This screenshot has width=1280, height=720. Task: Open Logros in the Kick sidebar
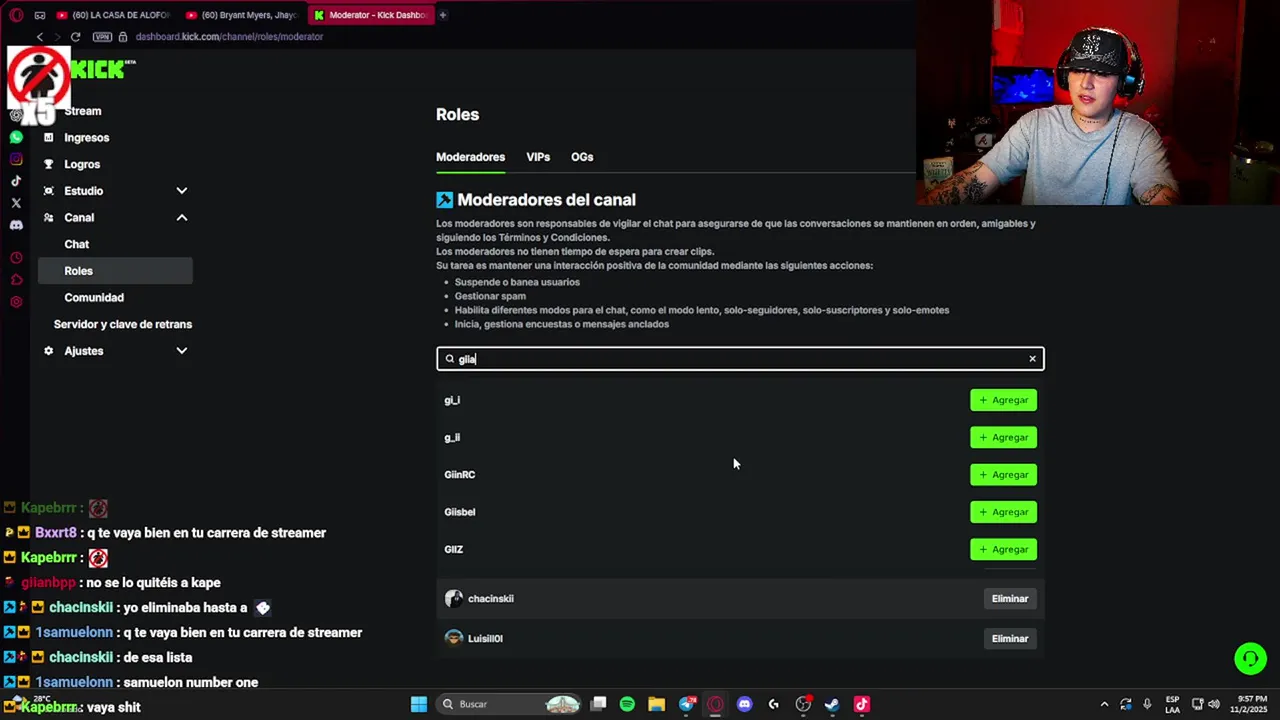pos(82,164)
